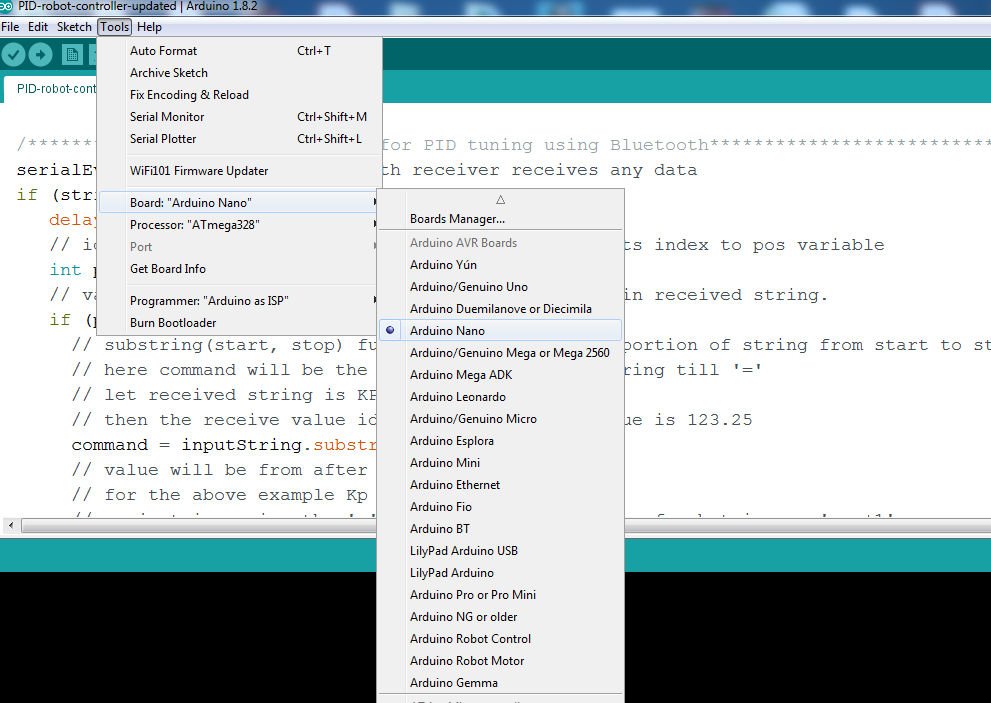Screen dimensions: 991x703
Task: Select Arduino/Genuino Uno board
Action: [x=501, y=286]
